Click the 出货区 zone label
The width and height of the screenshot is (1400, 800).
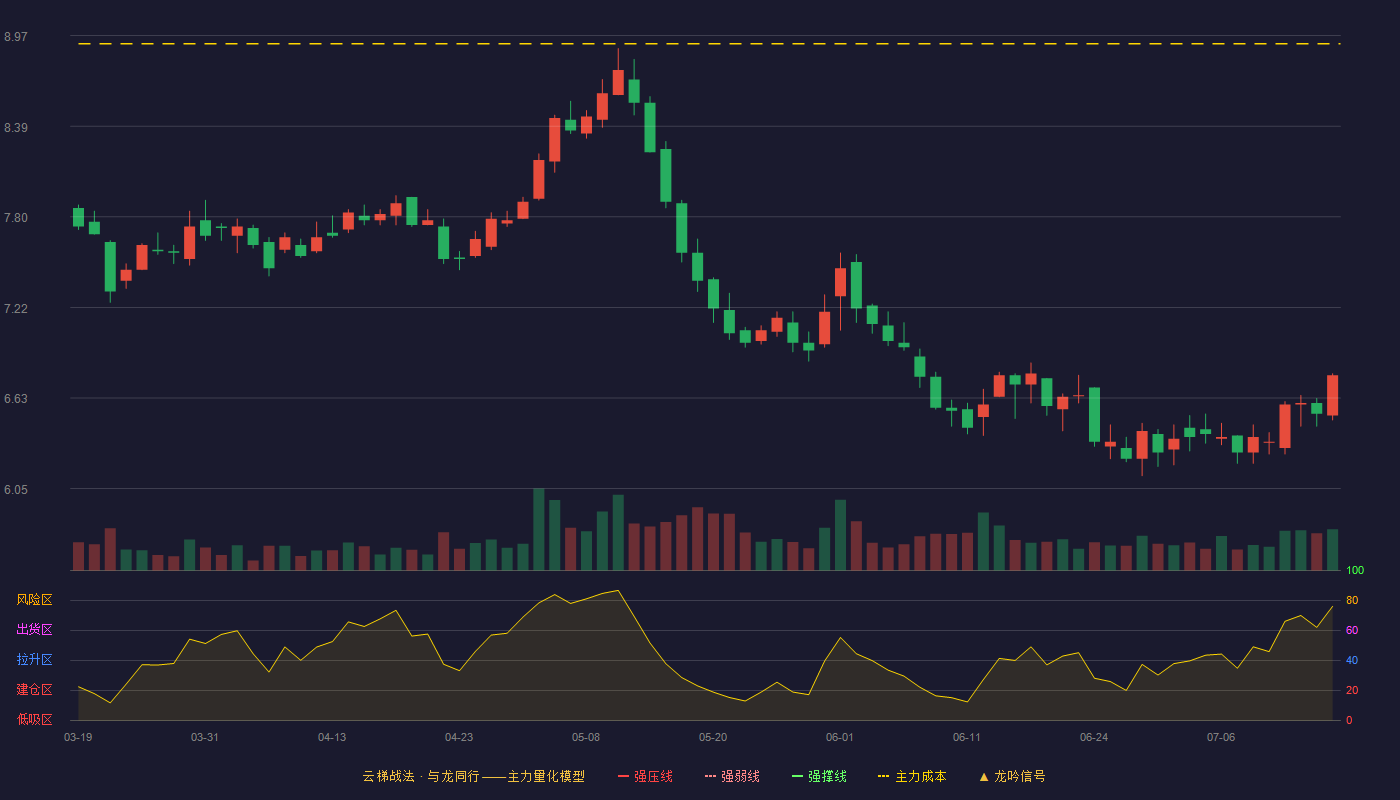(x=34, y=630)
